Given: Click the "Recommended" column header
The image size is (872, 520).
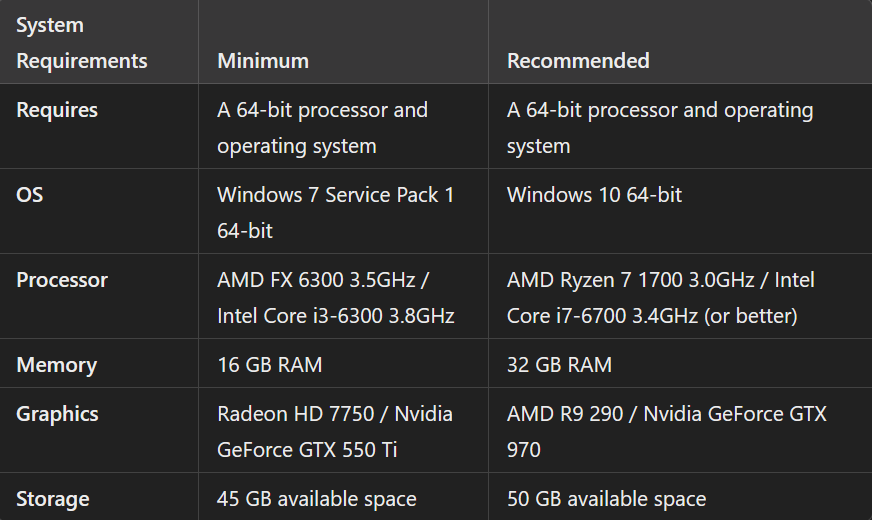Looking at the screenshot, I should (578, 61).
